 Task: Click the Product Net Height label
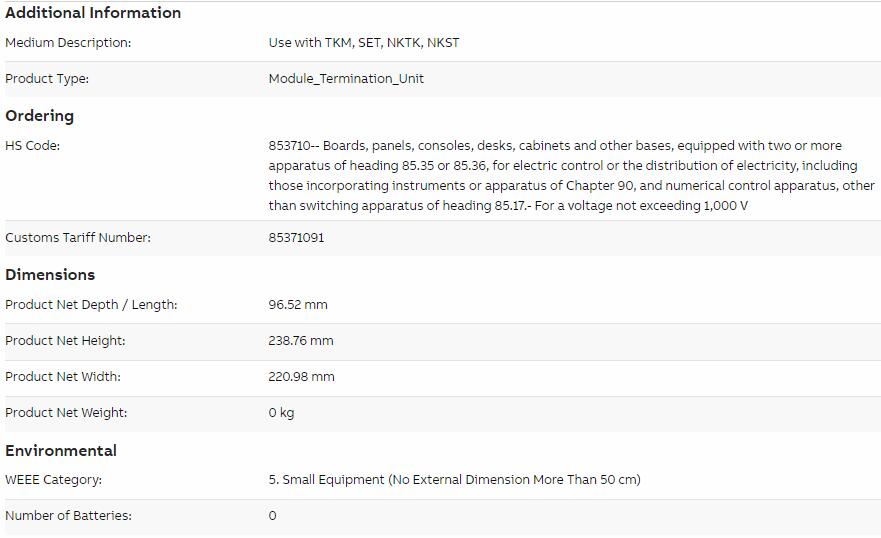pyautogui.click(x=65, y=341)
